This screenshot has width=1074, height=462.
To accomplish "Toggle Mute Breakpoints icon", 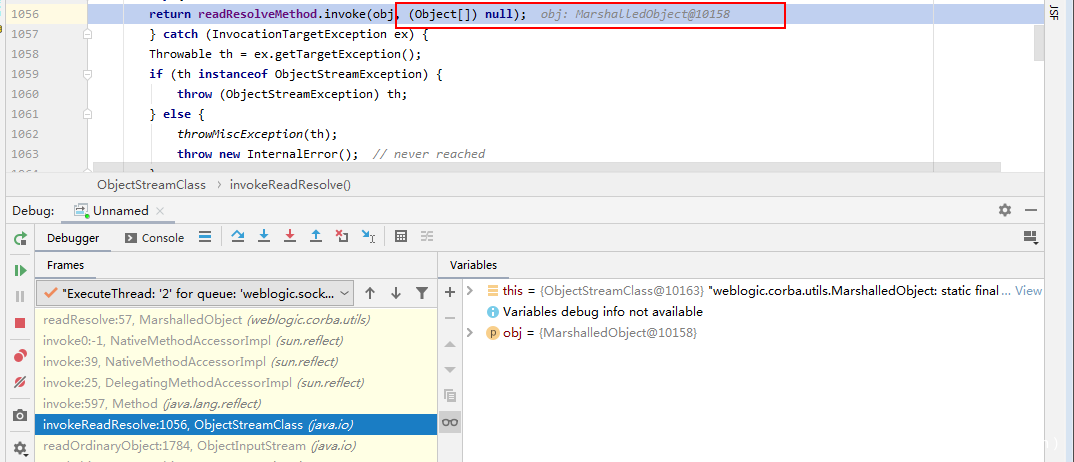I will (x=20, y=383).
